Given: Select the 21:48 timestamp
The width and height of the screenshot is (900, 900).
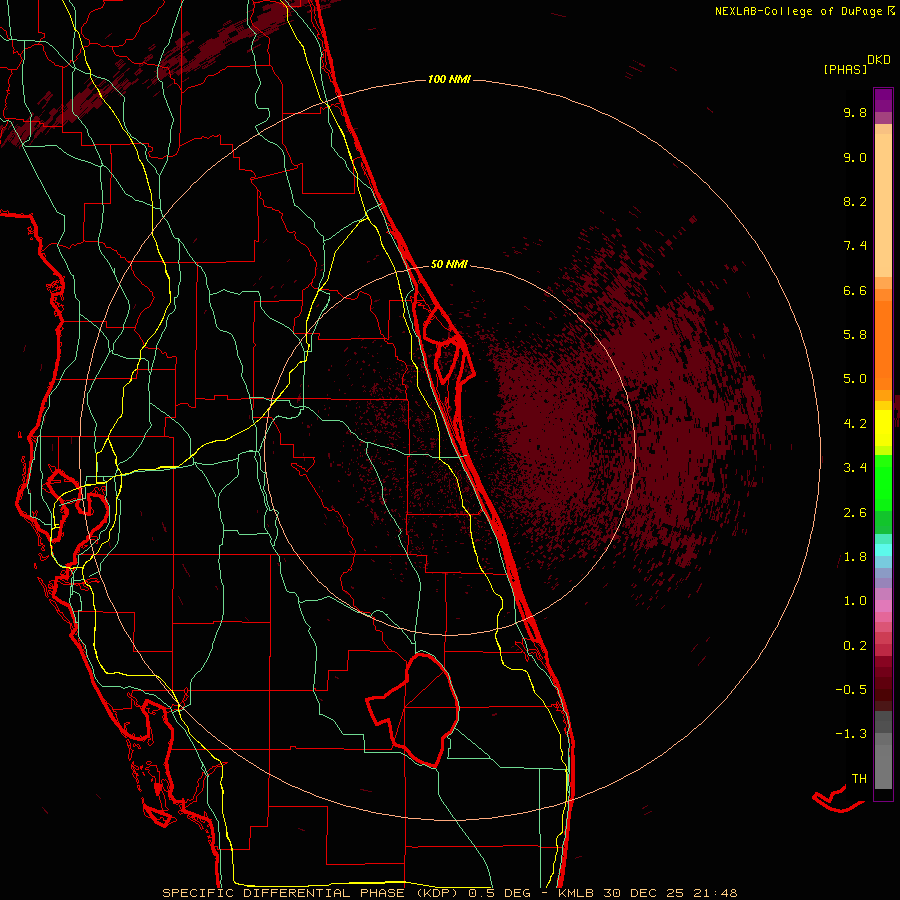Looking at the screenshot, I should pyautogui.click(x=713, y=893).
